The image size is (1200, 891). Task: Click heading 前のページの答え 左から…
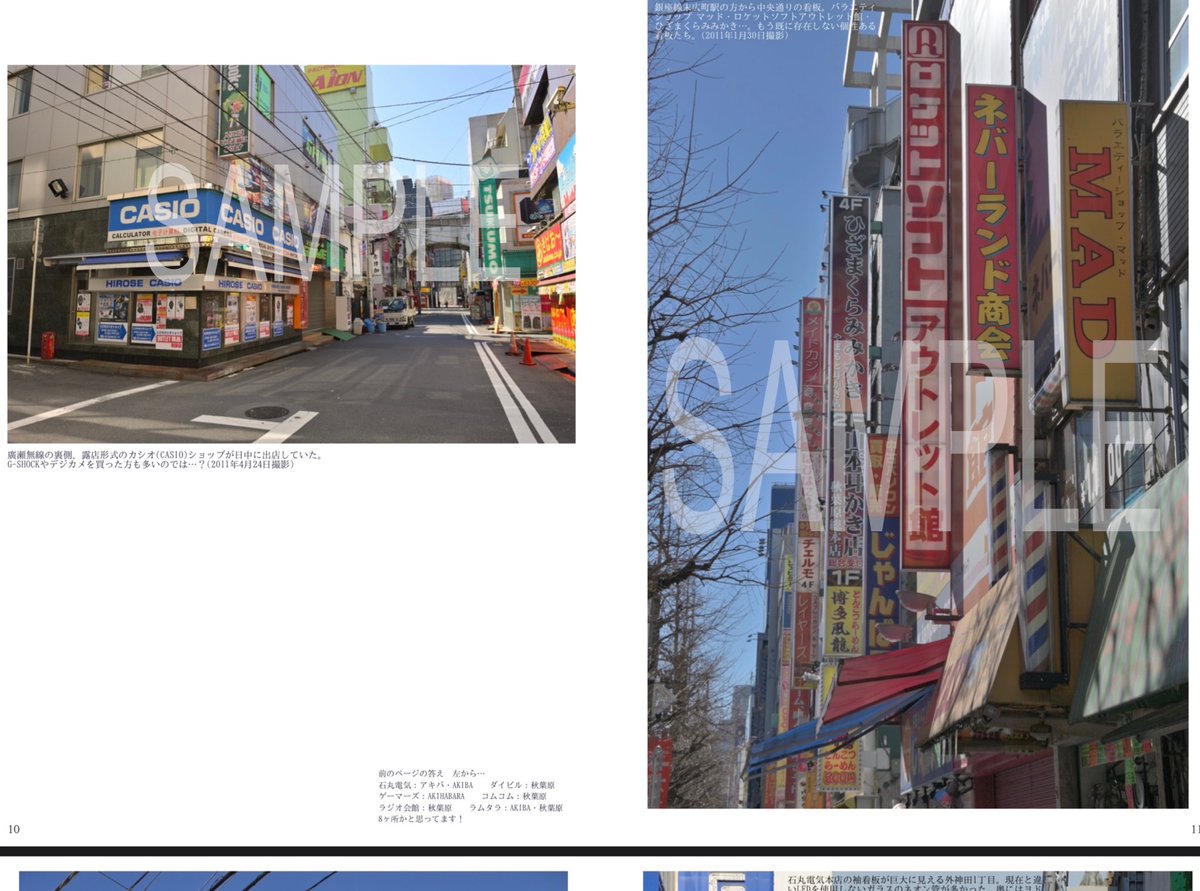pos(432,774)
